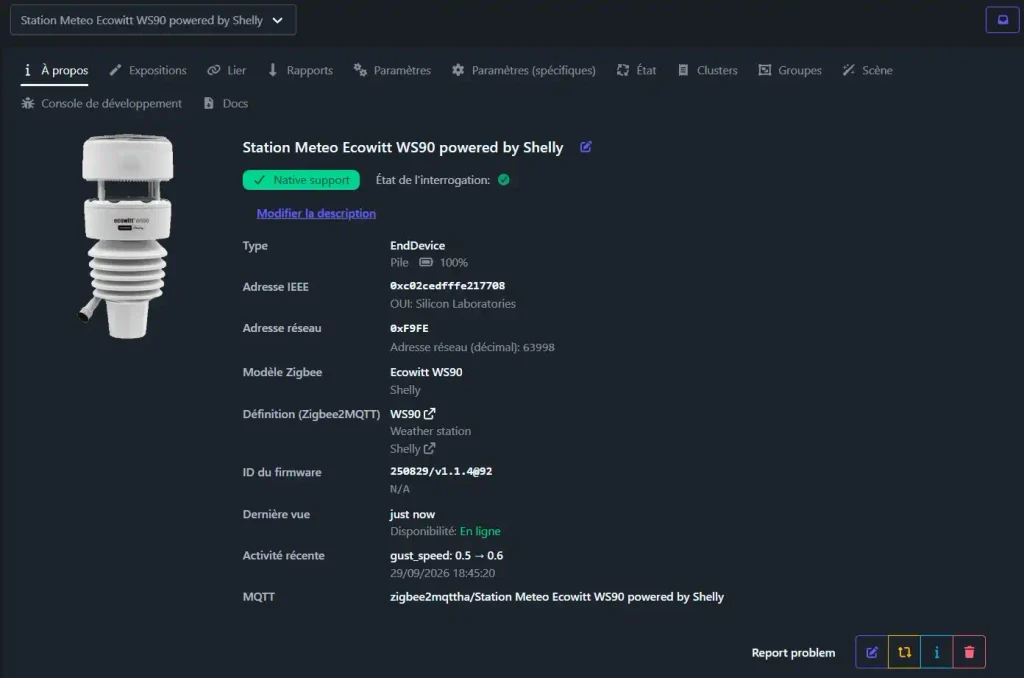Click the red delete device button
This screenshot has width=1024, height=678.
tap(969, 653)
